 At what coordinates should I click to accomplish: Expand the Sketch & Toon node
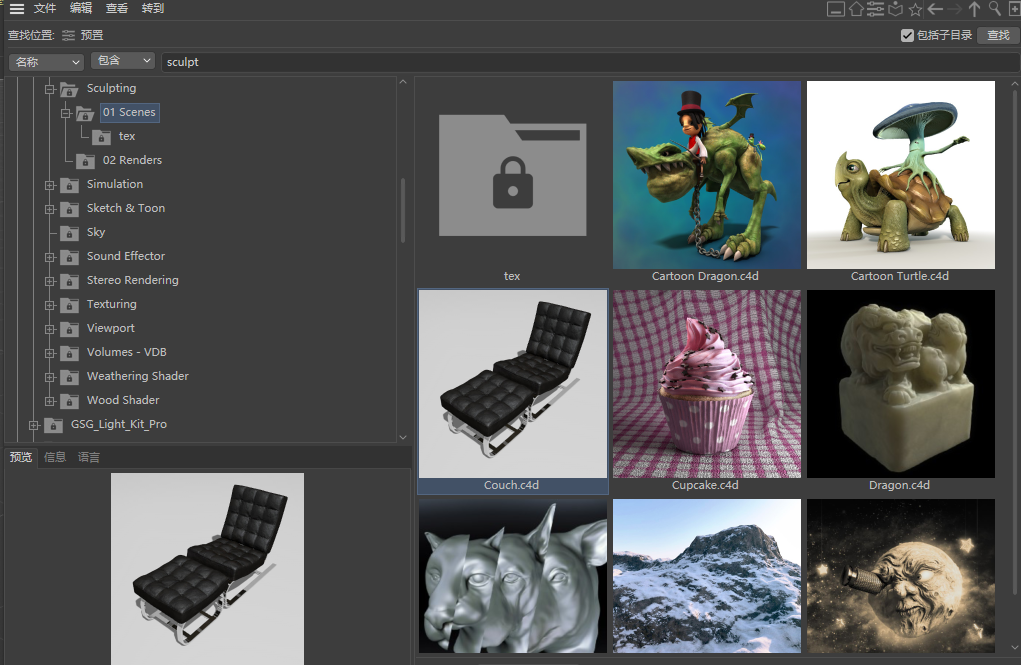point(49,209)
